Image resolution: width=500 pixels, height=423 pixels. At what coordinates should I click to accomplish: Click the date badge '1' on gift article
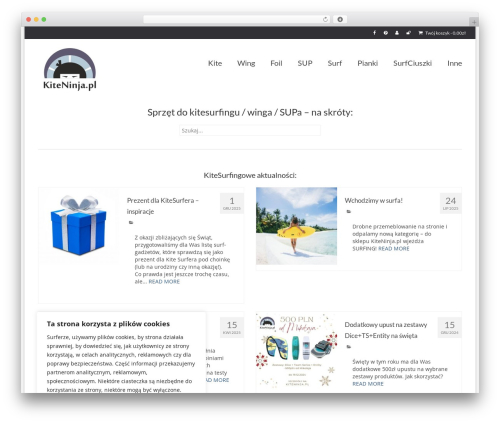232,203
